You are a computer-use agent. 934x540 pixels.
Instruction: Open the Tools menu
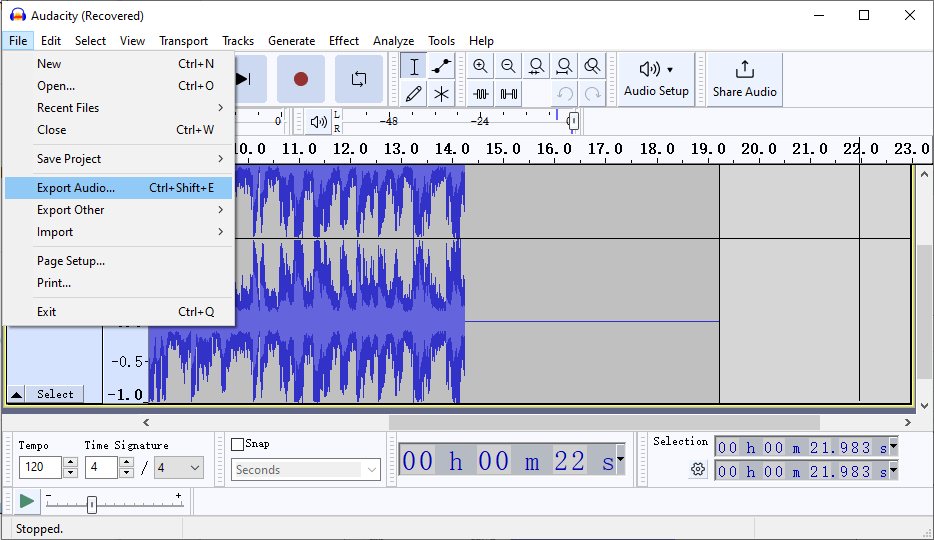click(441, 40)
